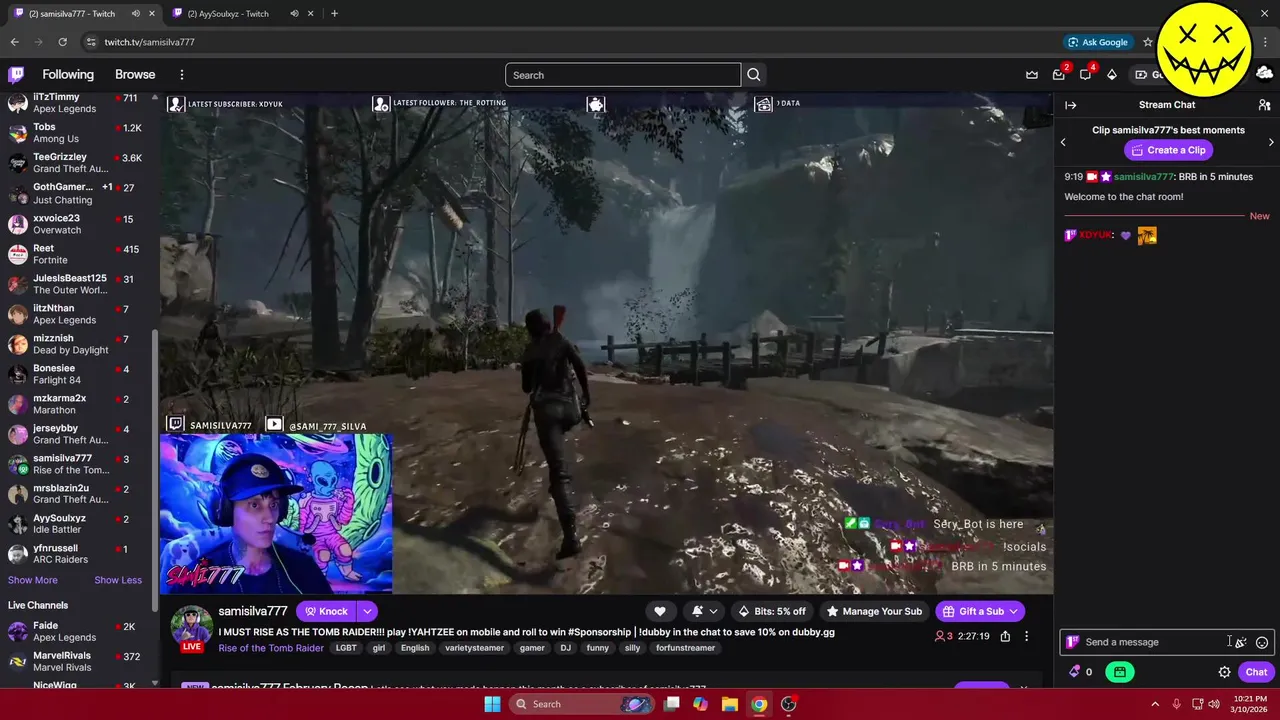The height and width of the screenshot is (720, 1280).
Task: Expand the Gift a Sub dropdown
Action: (1013, 611)
